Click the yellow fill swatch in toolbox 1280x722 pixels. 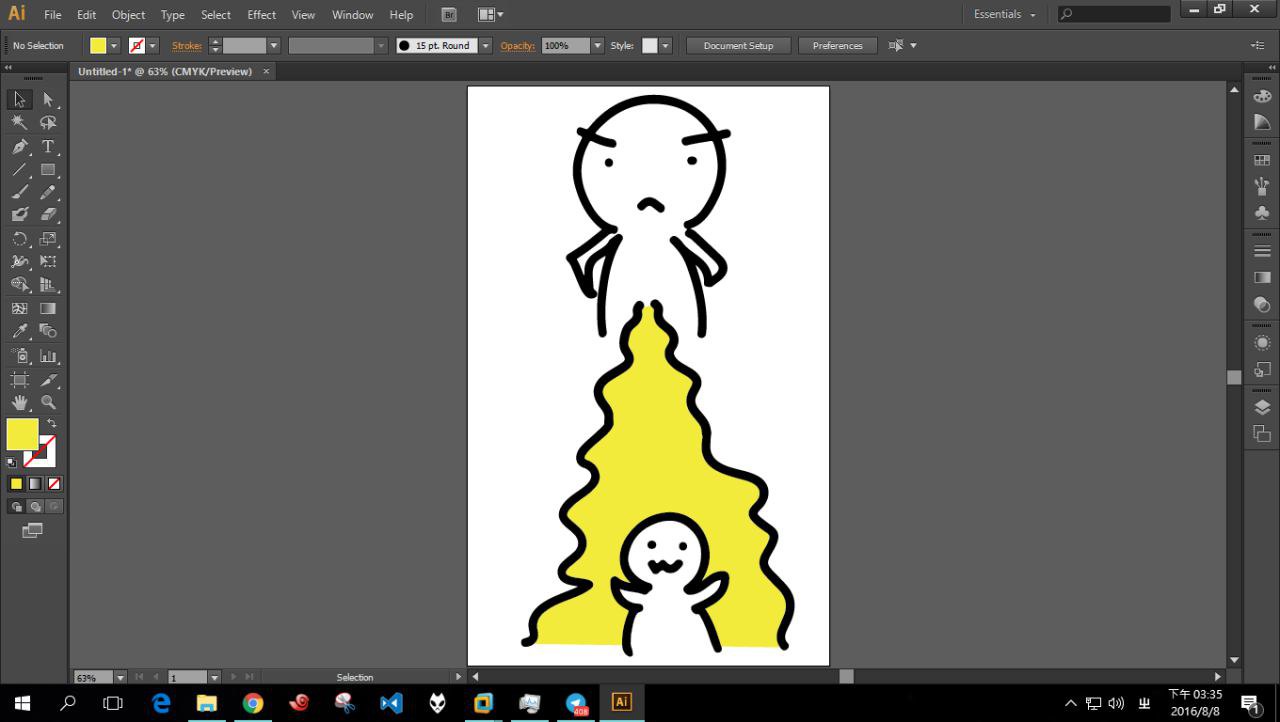[21, 434]
